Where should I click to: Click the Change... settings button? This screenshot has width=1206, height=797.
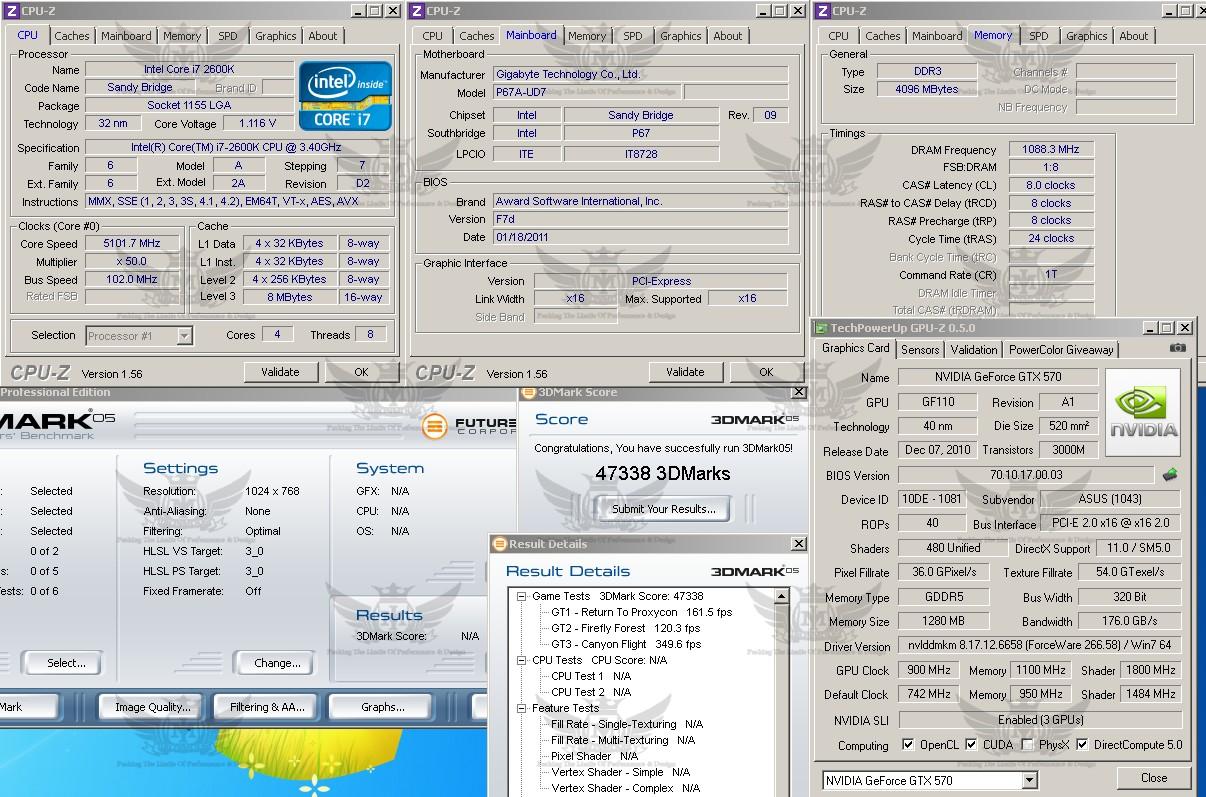(277, 662)
